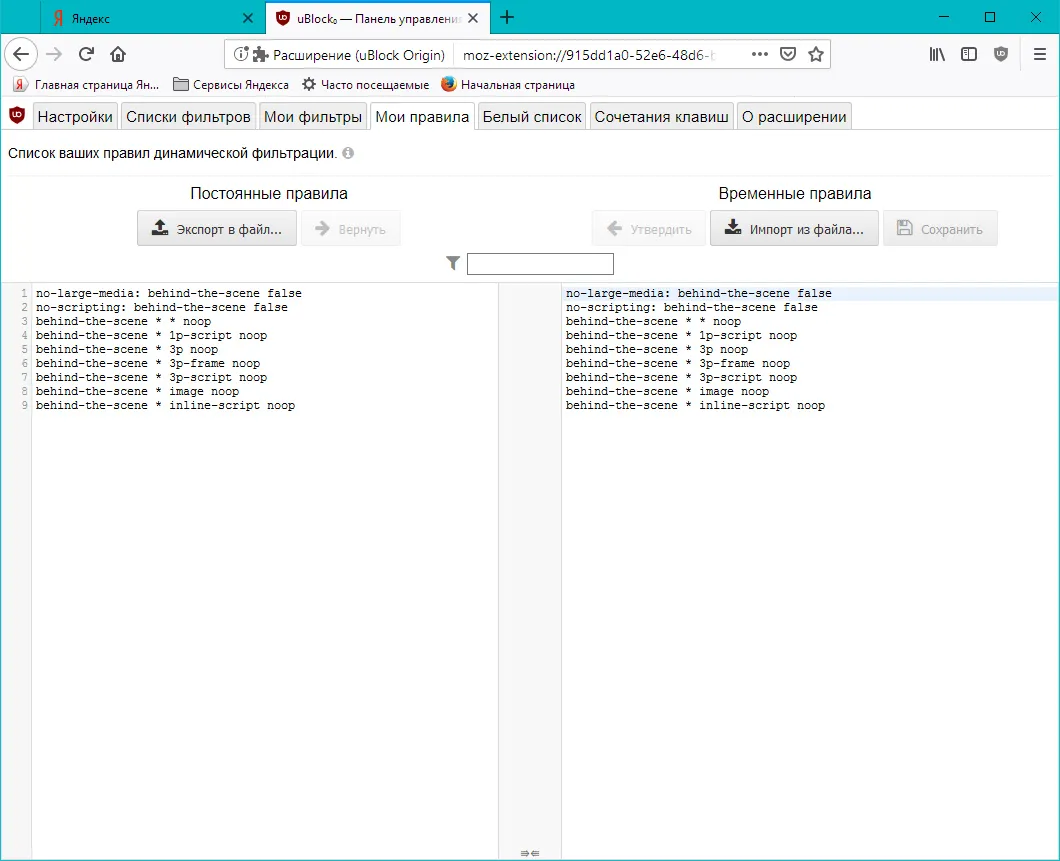Image resolution: width=1060 pixels, height=861 pixels.
Task: Open a new browser tab
Action: pyautogui.click(x=507, y=18)
